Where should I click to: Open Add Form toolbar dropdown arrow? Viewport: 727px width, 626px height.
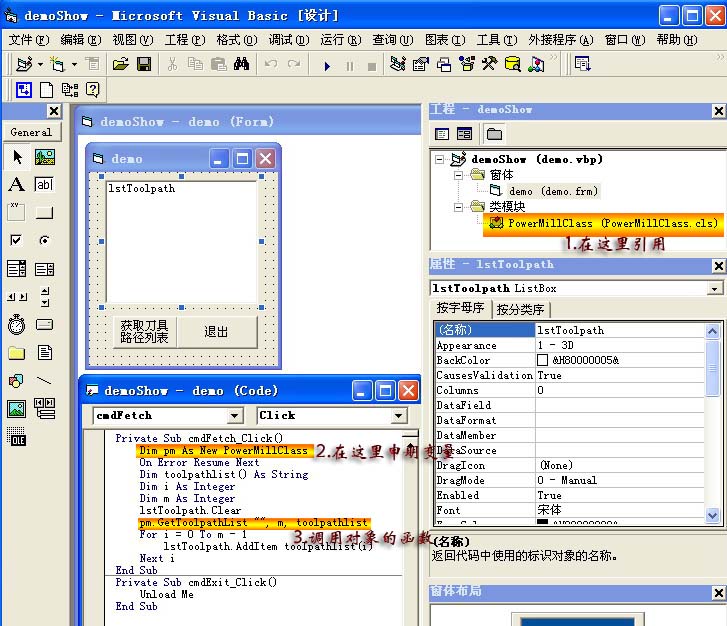tap(74, 64)
